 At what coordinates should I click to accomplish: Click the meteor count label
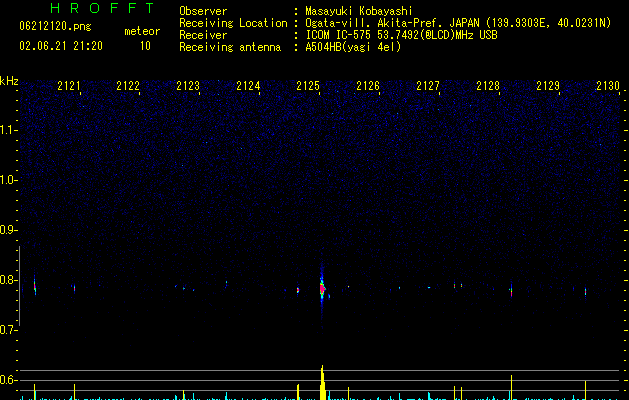click(142, 31)
